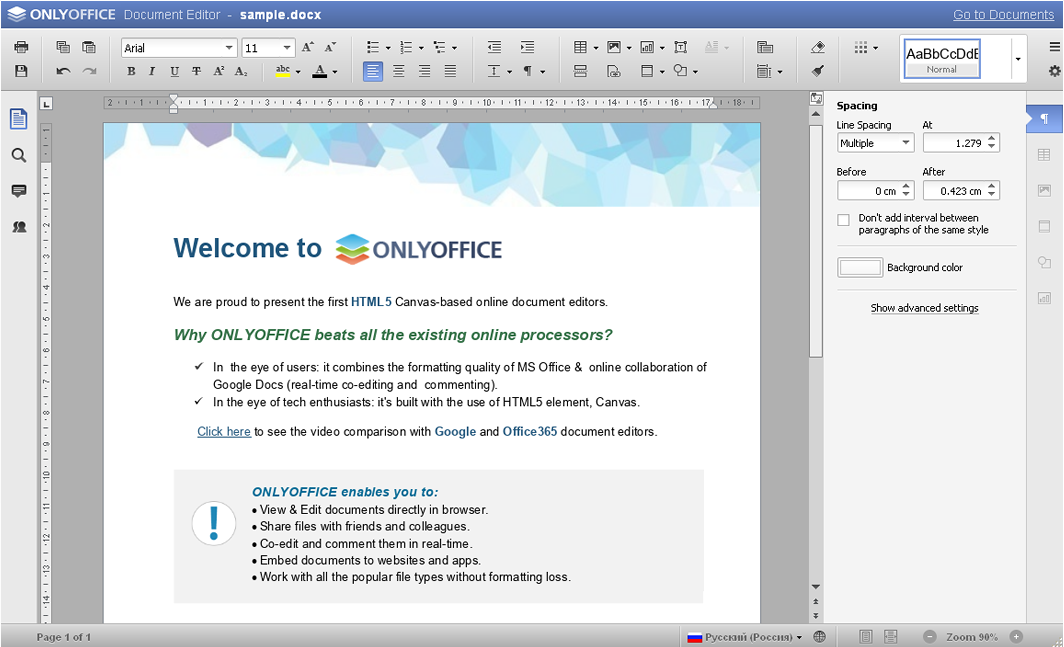Open the Comments panel in left sidebar
The height and width of the screenshot is (647, 1064).
coord(19,191)
